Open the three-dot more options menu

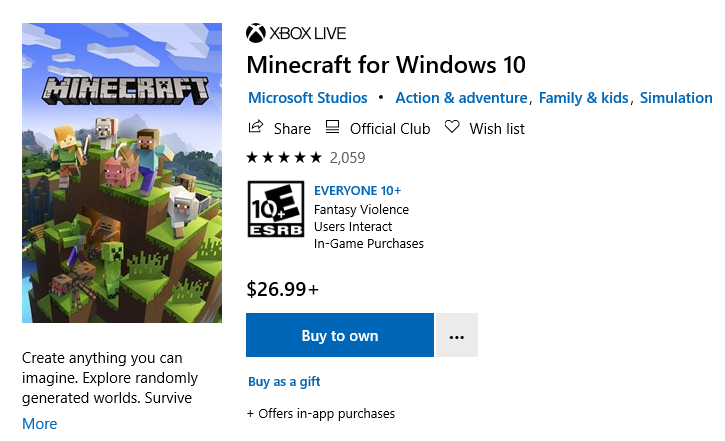coord(457,336)
